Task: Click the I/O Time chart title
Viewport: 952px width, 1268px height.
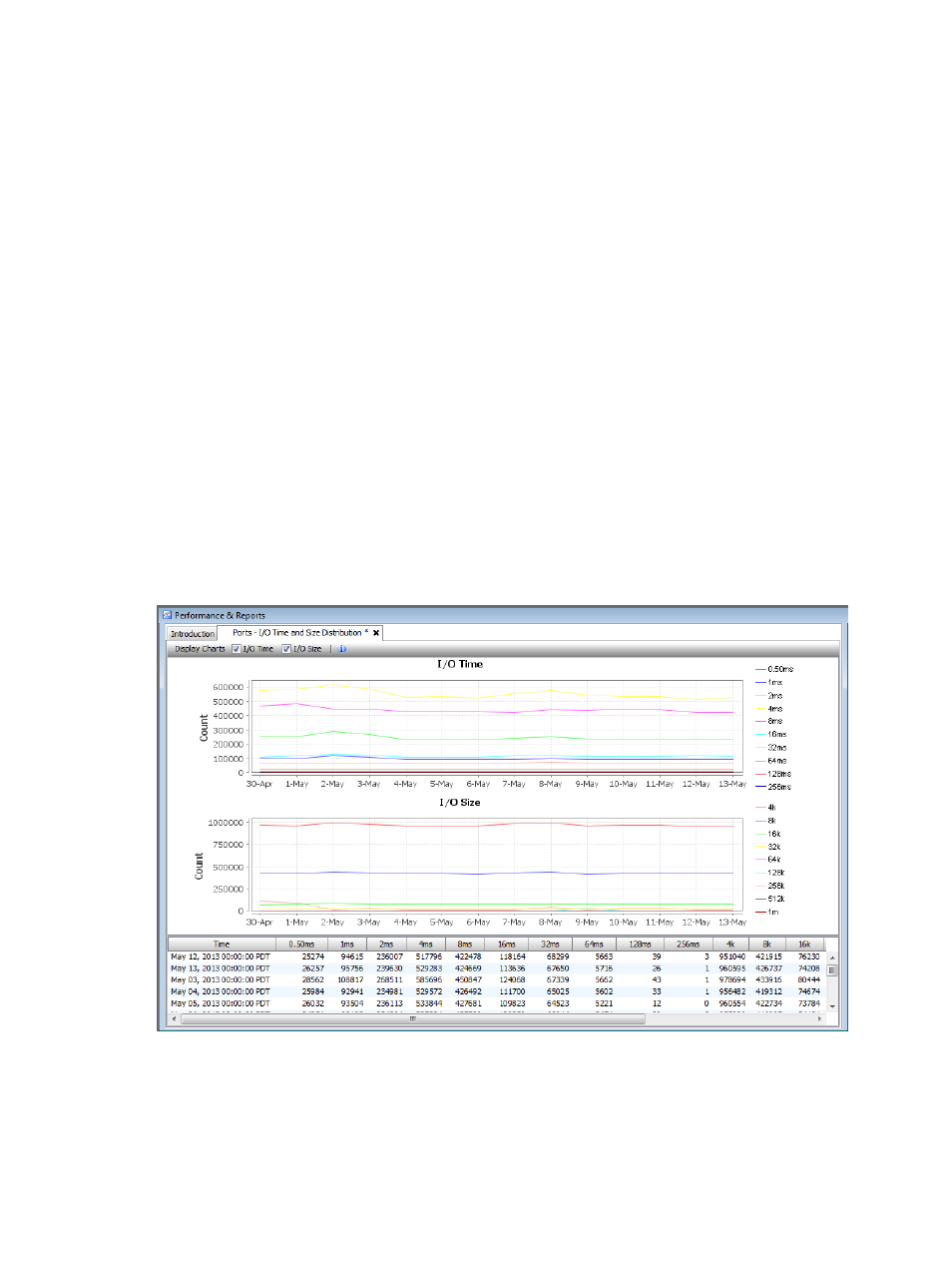Action: (x=460, y=664)
